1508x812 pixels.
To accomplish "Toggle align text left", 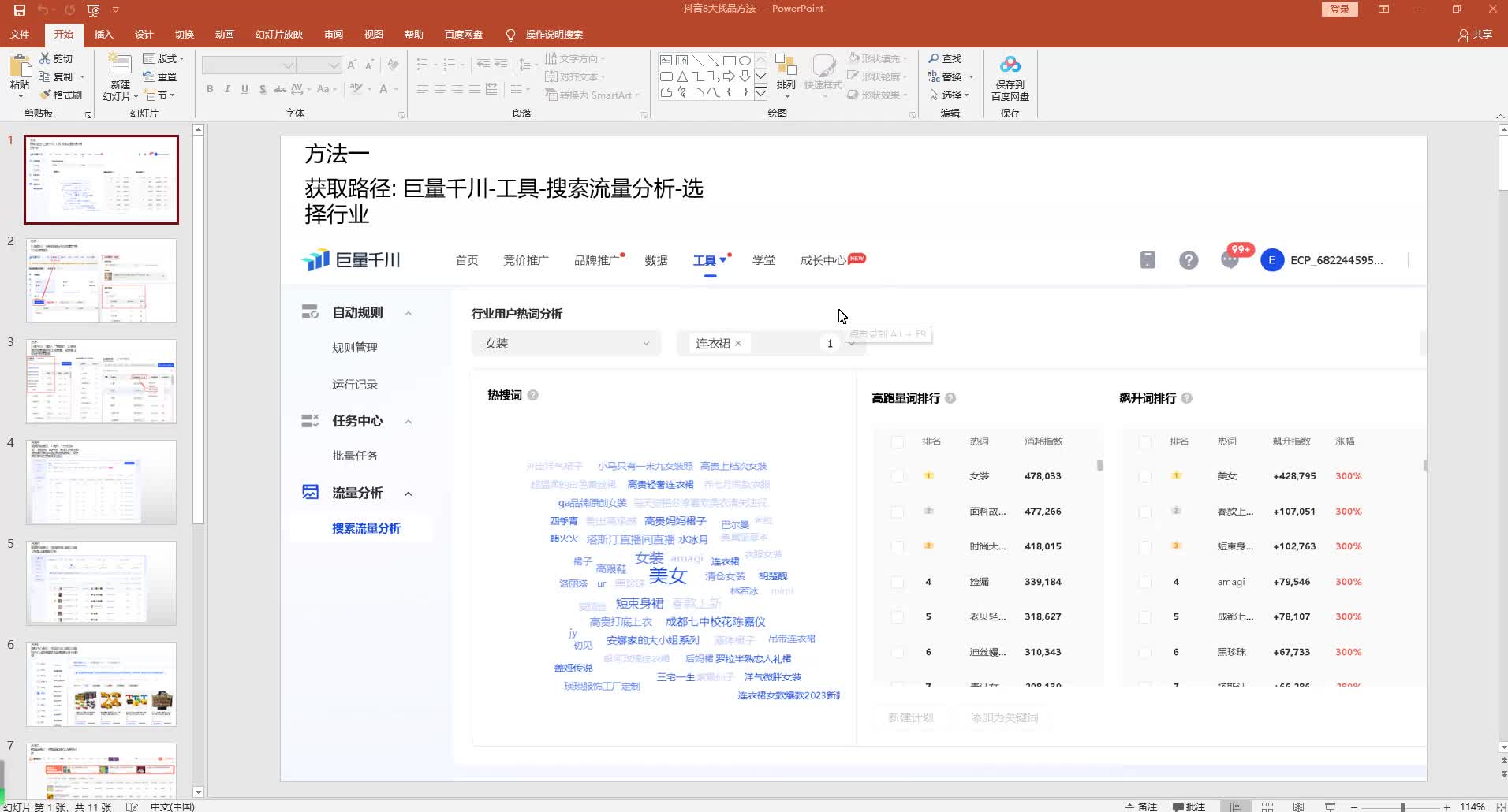I will (x=423, y=89).
